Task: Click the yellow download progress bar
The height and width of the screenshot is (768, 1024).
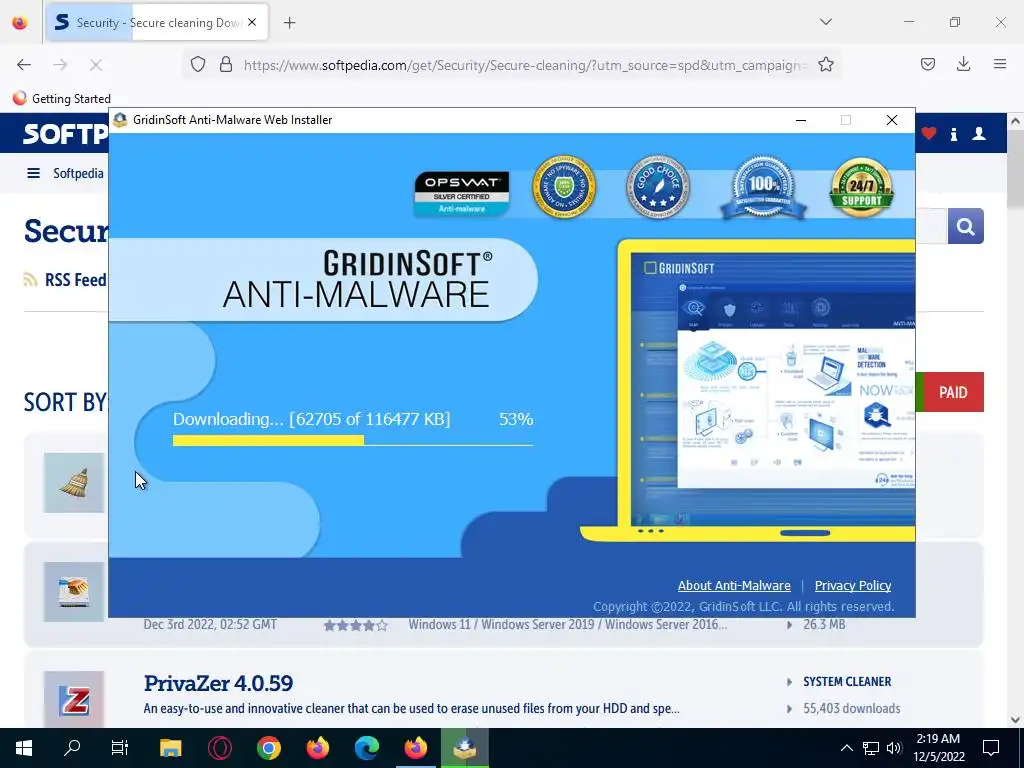Action: coord(268,441)
